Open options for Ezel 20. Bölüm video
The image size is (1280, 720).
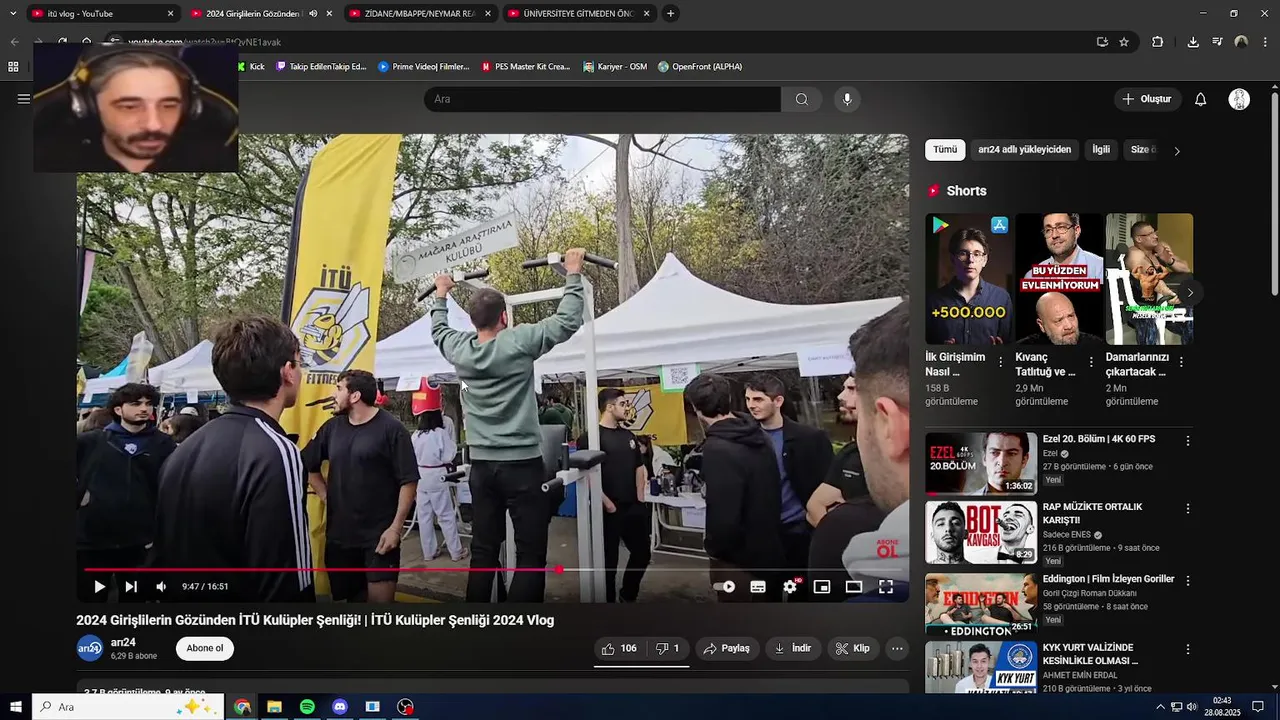(x=1188, y=440)
